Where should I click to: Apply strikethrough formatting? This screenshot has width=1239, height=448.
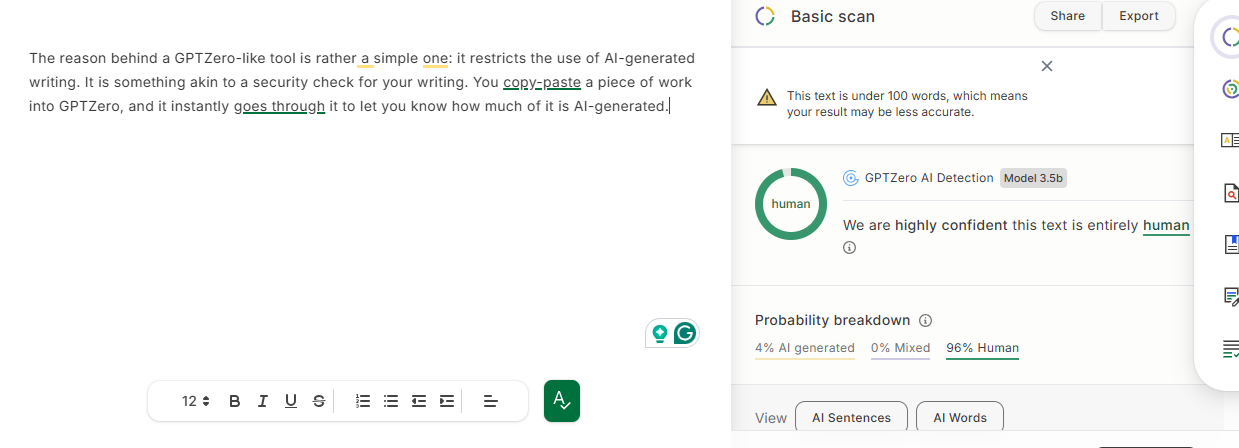(x=319, y=401)
